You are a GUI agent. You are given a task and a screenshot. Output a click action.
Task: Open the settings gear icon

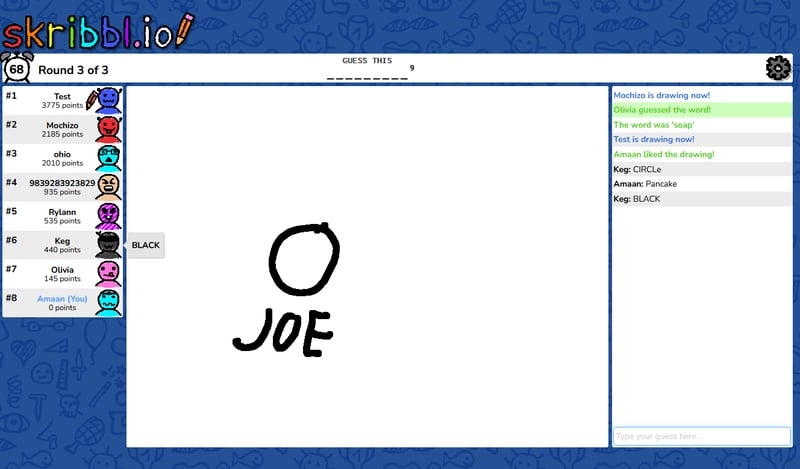(778, 68)
